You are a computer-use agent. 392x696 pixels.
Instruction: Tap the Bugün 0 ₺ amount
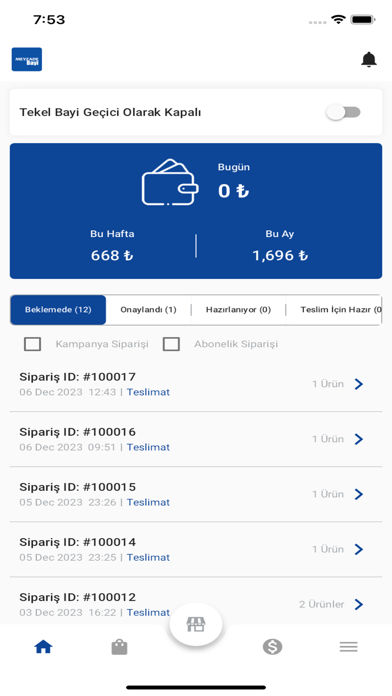coord(234,191)
